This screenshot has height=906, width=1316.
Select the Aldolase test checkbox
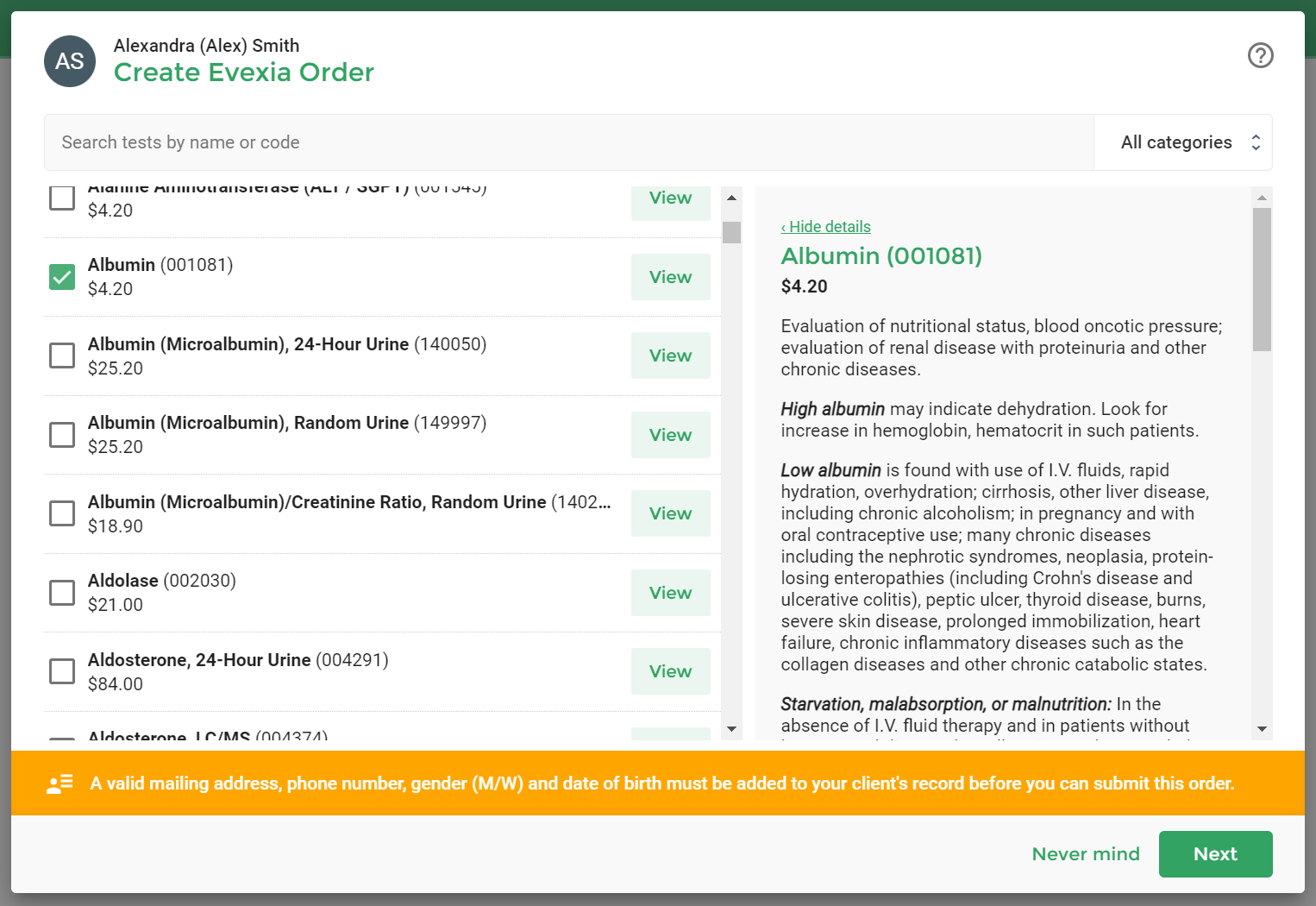[62, 593]
